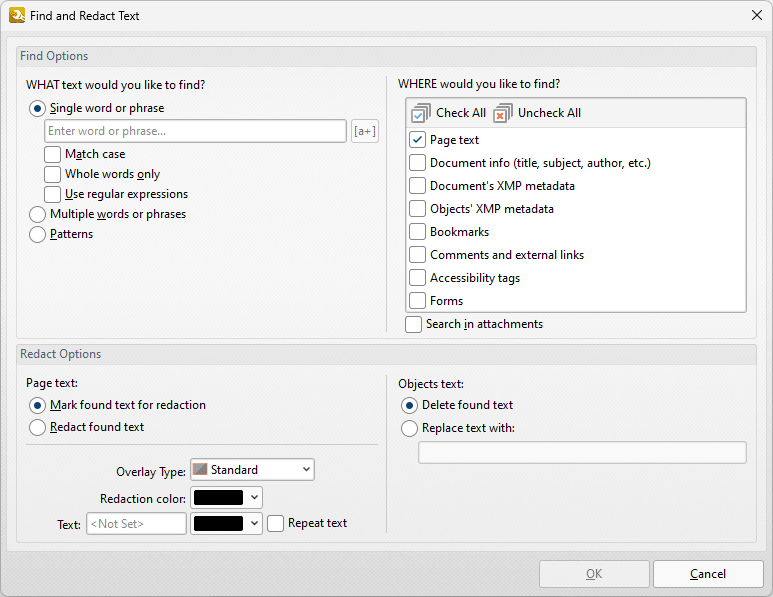Click the overlay text color swatch
773x597 pixels.
218,523
